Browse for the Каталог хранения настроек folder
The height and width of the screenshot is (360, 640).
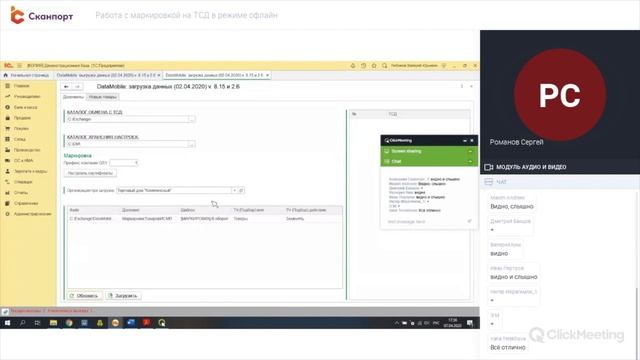pos(191,144)
